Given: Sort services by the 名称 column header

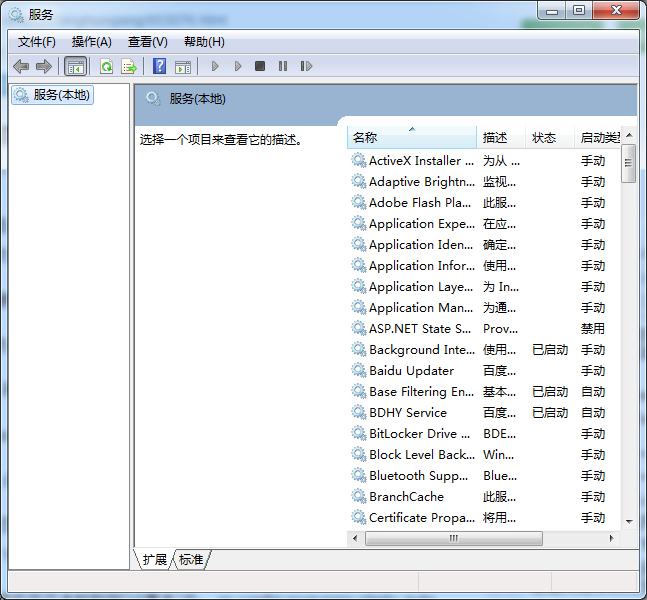Looking at the screenshot, I should coord(411,138).
